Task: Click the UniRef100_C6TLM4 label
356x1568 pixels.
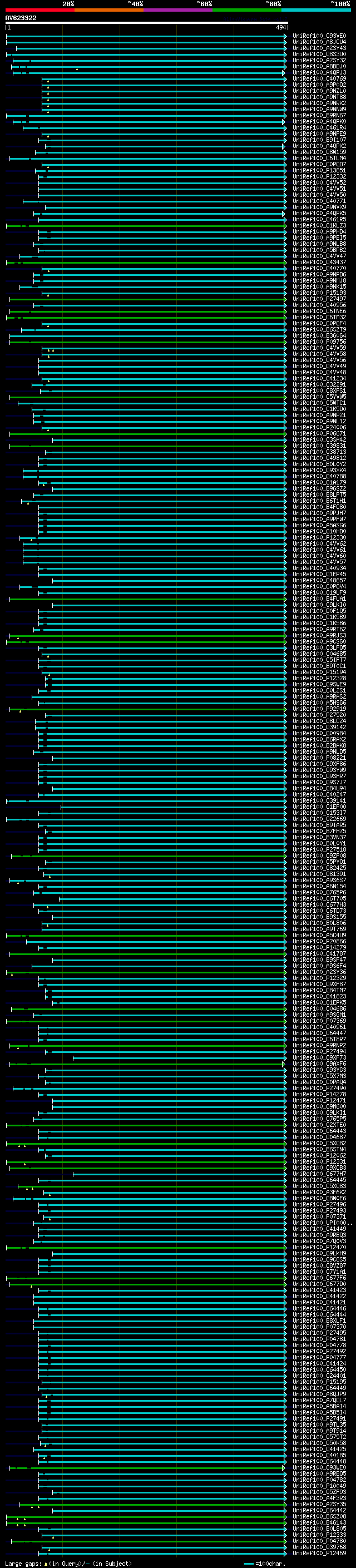Action: click(319, 159)
